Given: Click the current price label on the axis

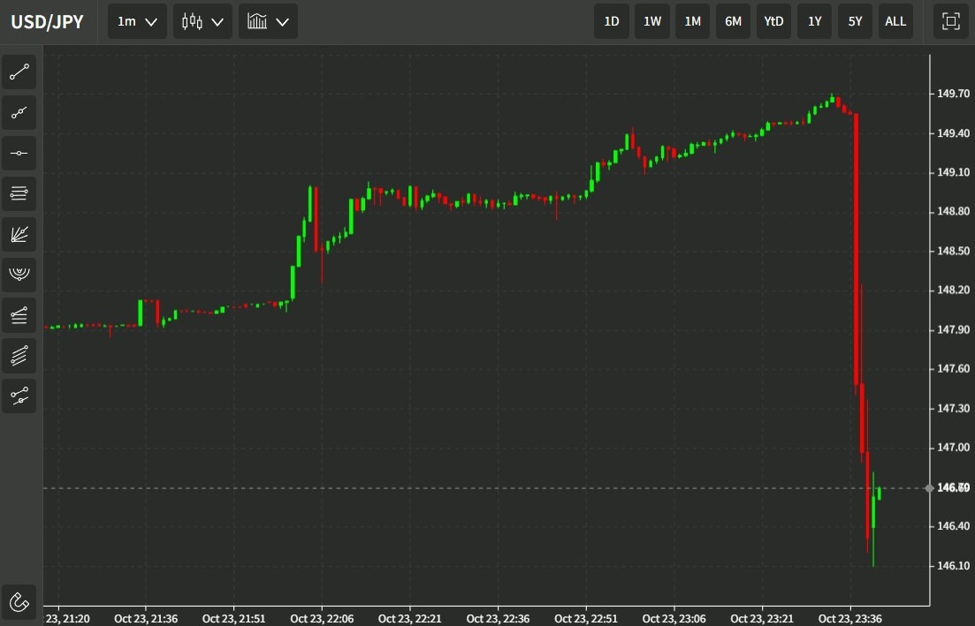Looking at the screenshot, I should pos(950,487).
